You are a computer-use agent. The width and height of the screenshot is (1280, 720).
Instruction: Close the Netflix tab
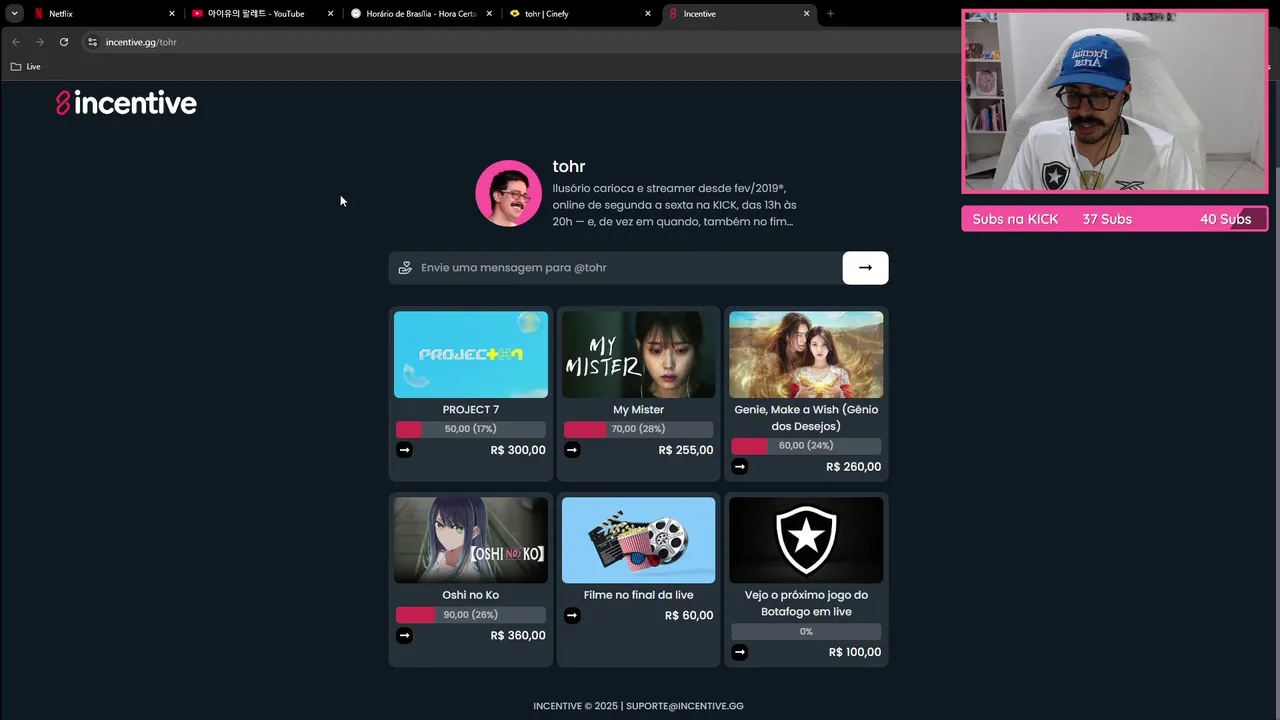[x=172, y=14]
